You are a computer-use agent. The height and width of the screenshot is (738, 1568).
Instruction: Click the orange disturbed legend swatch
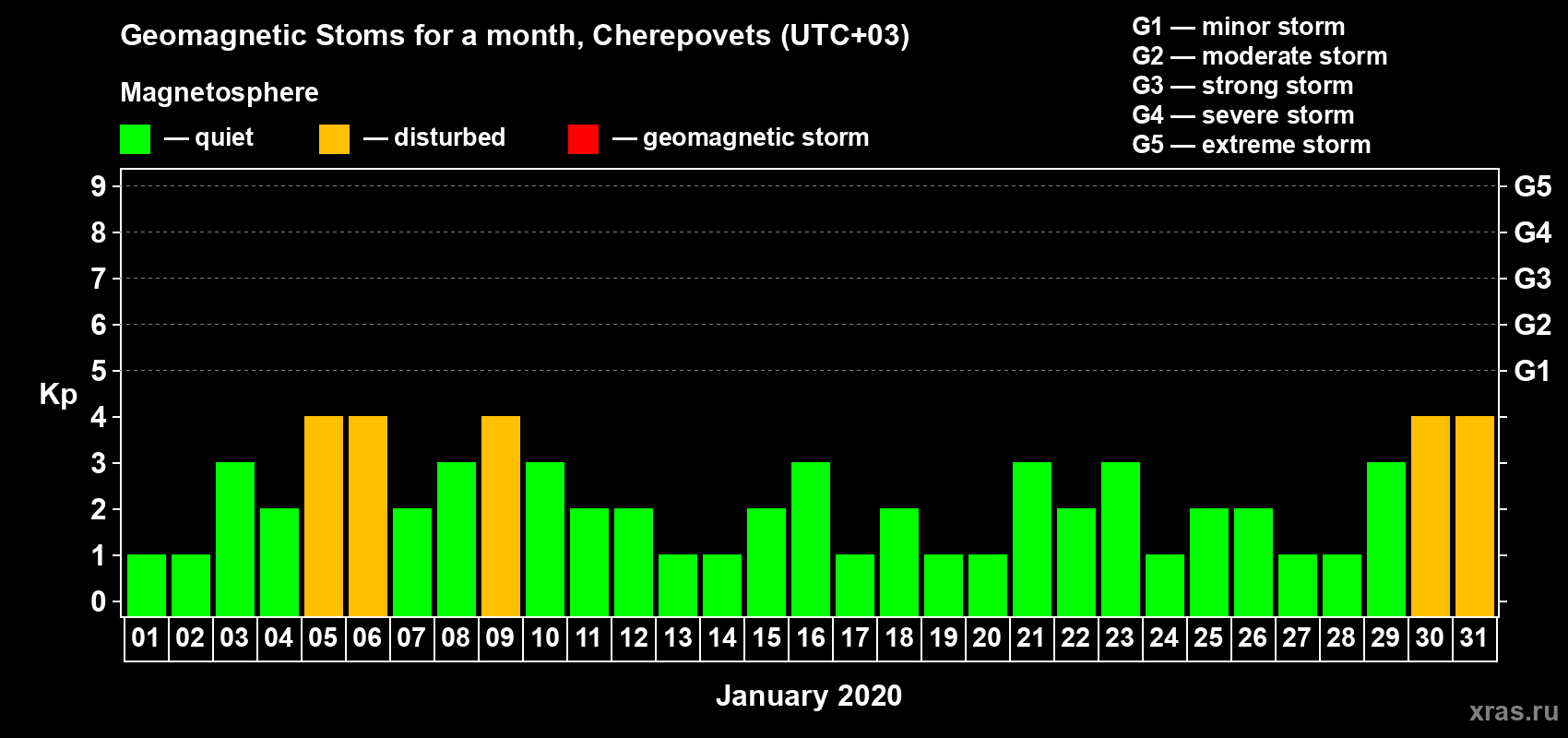334,139
